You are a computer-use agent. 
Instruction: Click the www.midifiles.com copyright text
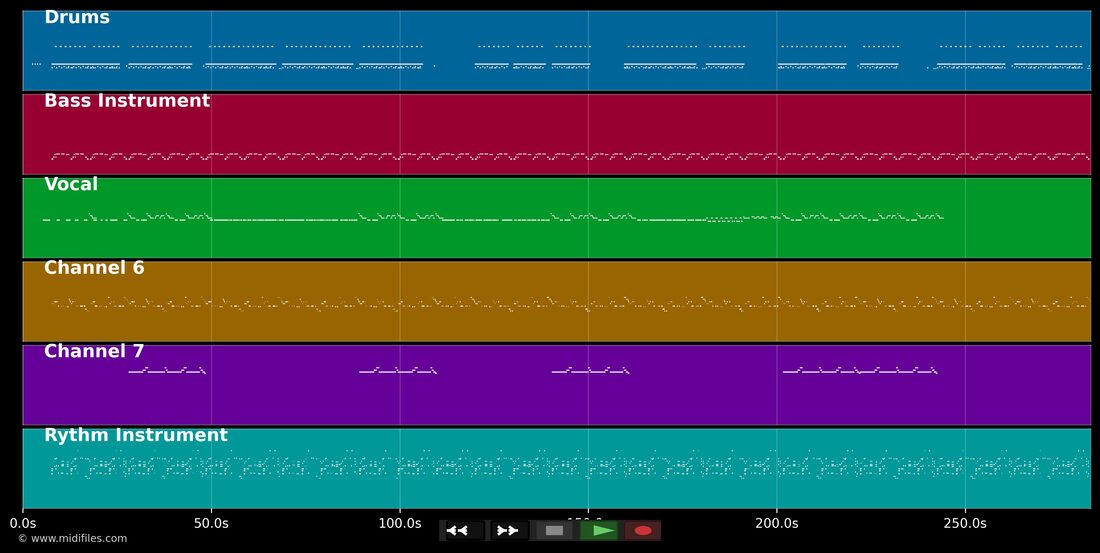click(x=73, y=539)
